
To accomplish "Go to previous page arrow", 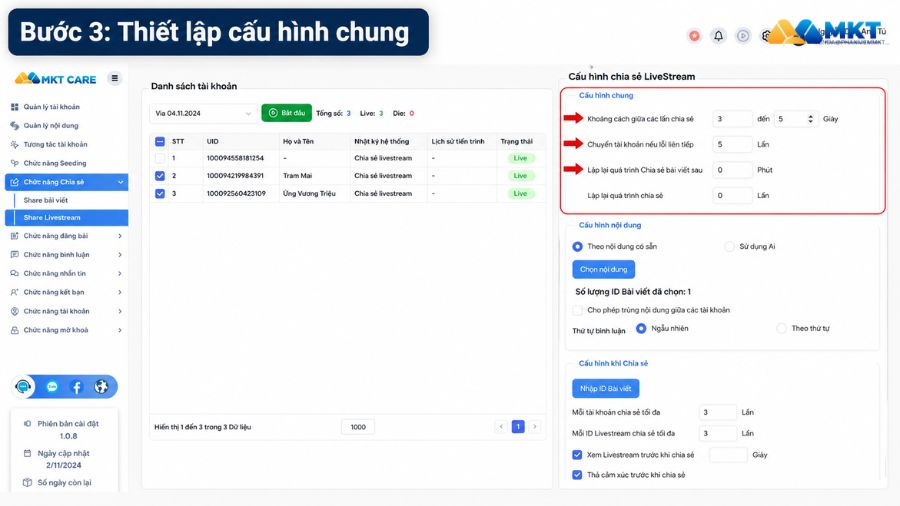I will pyautogui.click(x=501, y=426).
